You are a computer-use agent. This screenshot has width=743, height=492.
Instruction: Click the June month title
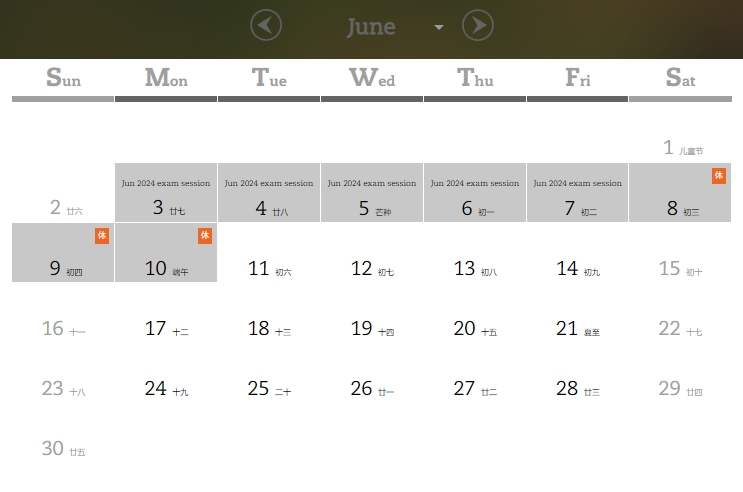pos(371,27)
